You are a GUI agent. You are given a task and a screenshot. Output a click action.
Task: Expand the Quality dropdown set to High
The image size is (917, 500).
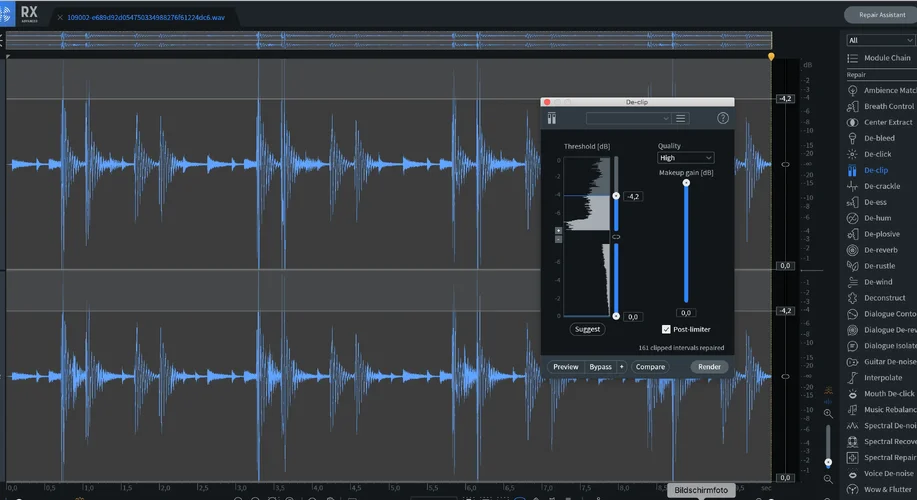click(685, 158)
